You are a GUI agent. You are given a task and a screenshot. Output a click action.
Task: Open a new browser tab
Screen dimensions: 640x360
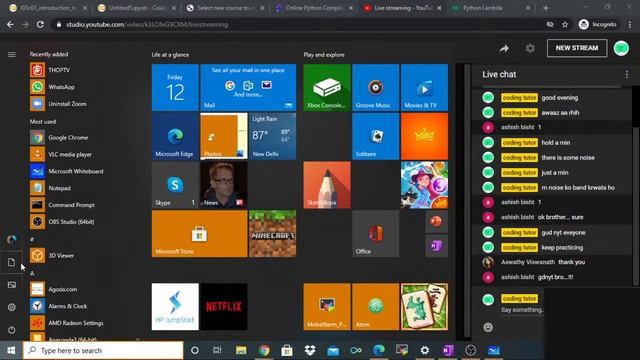click(x=545, y=8)
